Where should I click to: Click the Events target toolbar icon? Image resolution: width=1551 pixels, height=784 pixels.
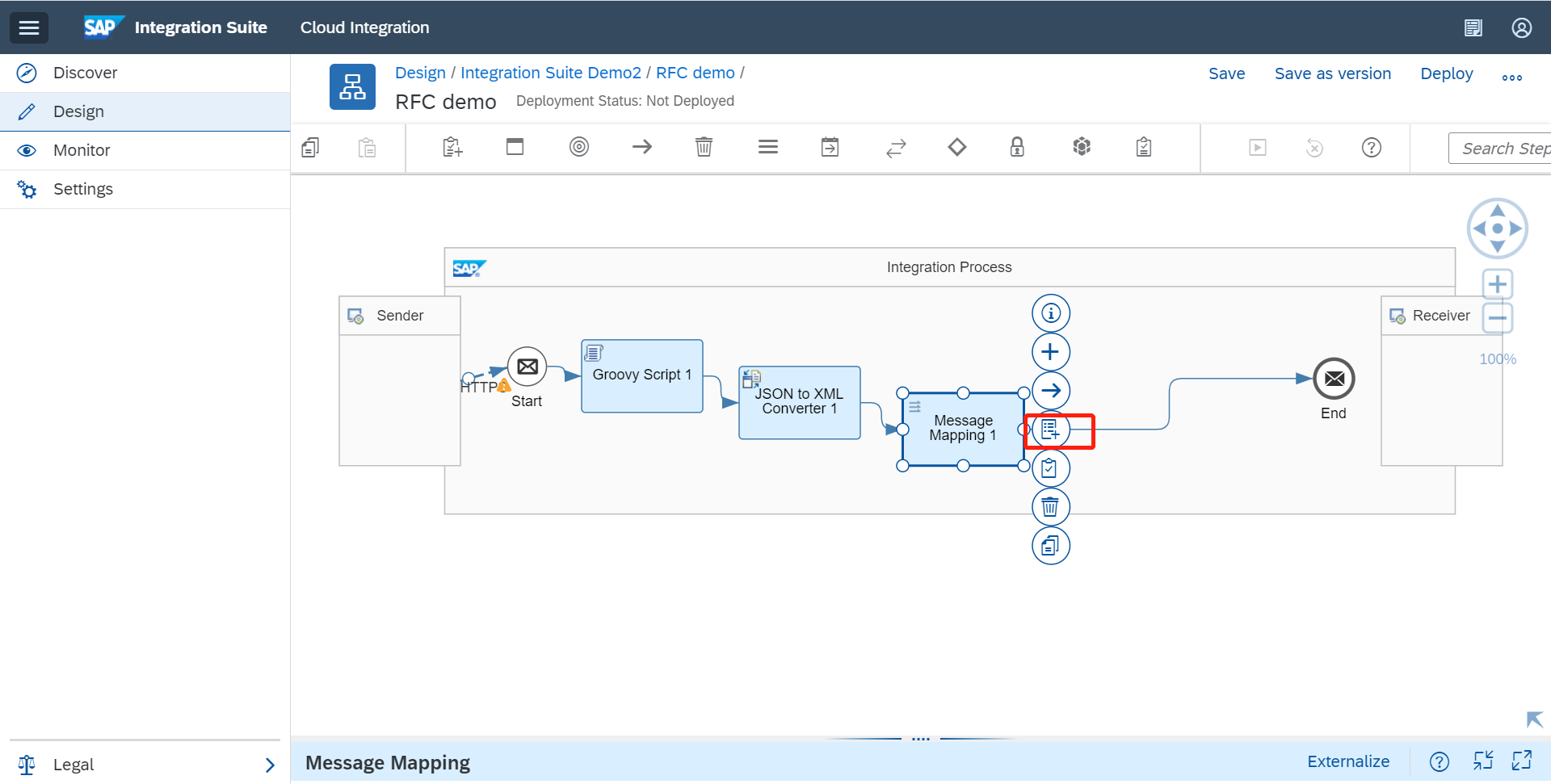[x=579, y=147]
